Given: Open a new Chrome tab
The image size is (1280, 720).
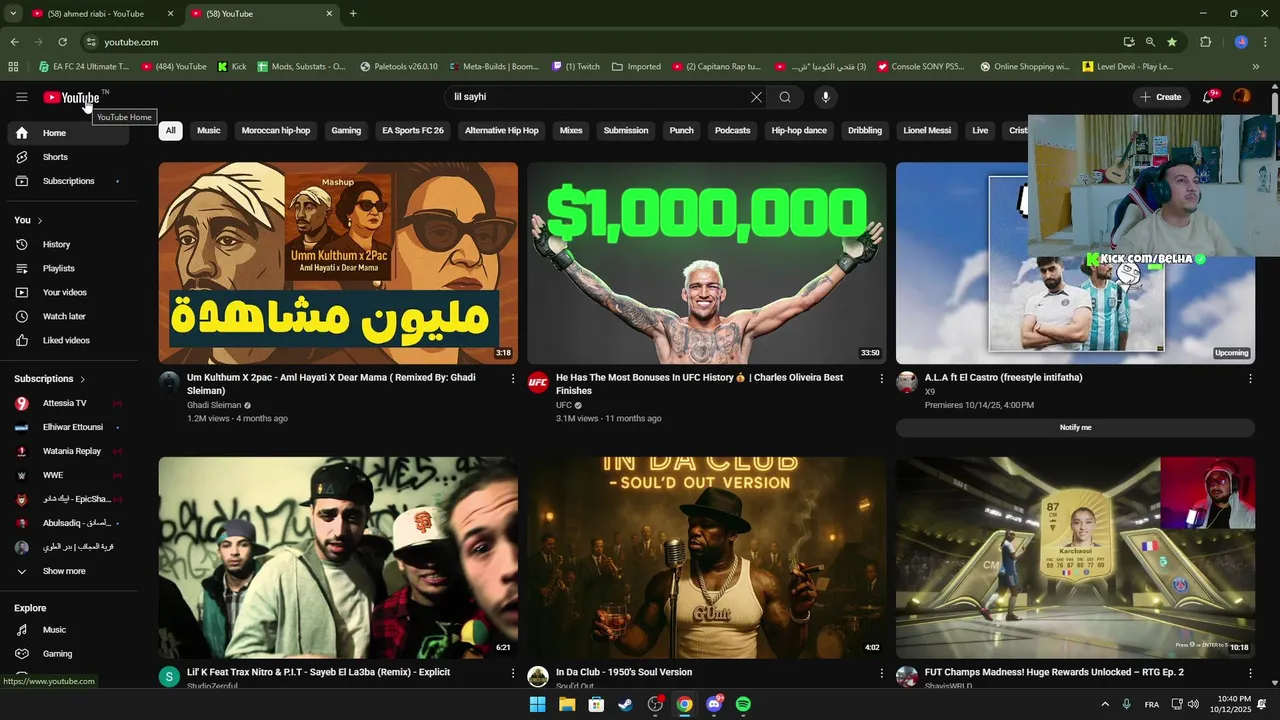Looking at the screenshot, I should (x=353, y=14).
